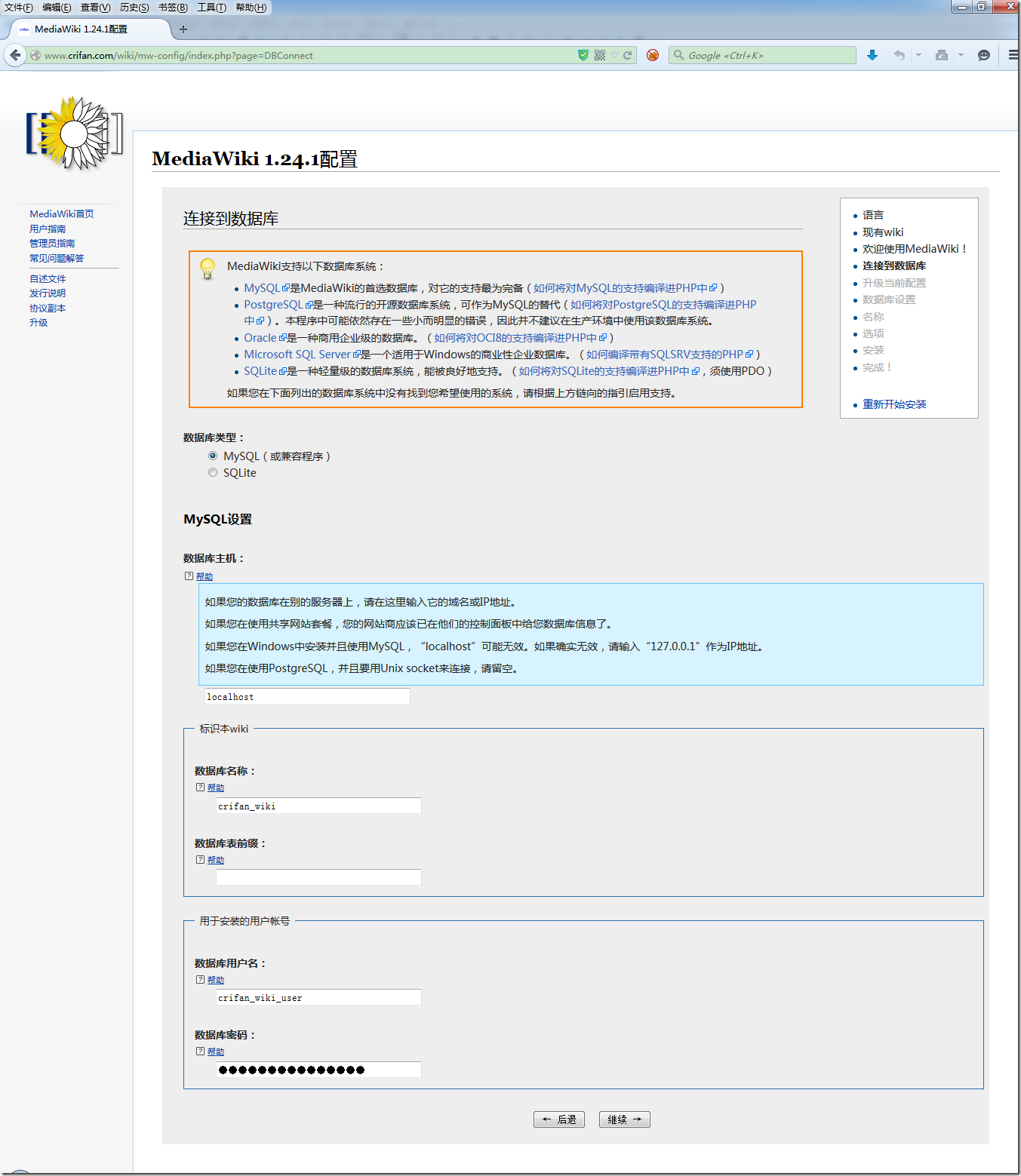Image resolution: width=1021 pixels, height=1176 pixels.
Task: Select SQLite database type radio button
Action: (x=213, y=472)
